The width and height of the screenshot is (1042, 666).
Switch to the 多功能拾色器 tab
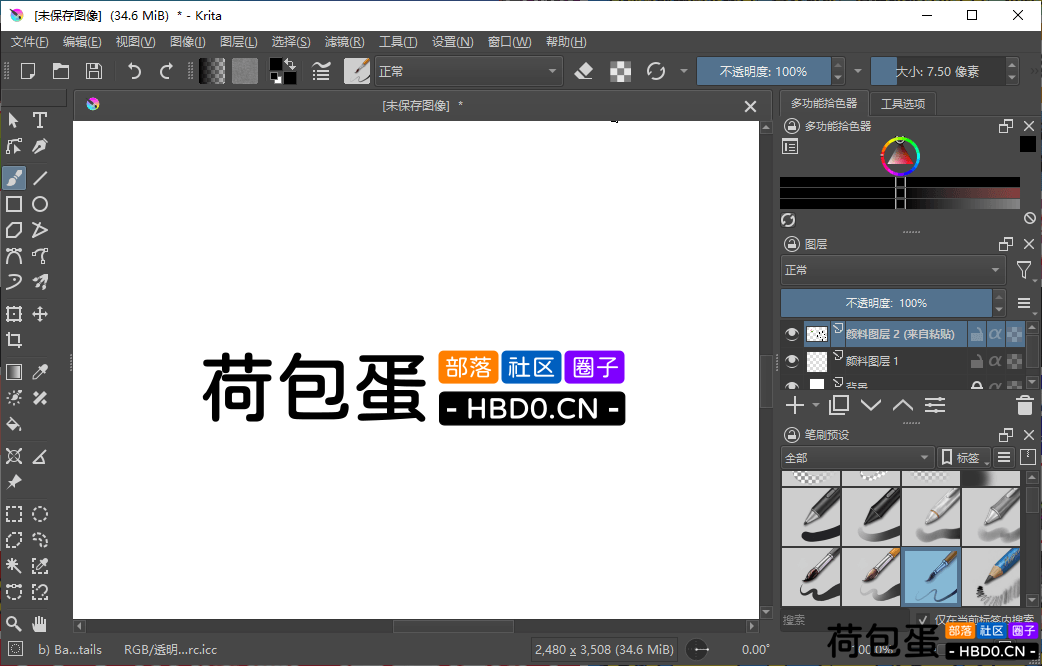[x=824, y=103]
